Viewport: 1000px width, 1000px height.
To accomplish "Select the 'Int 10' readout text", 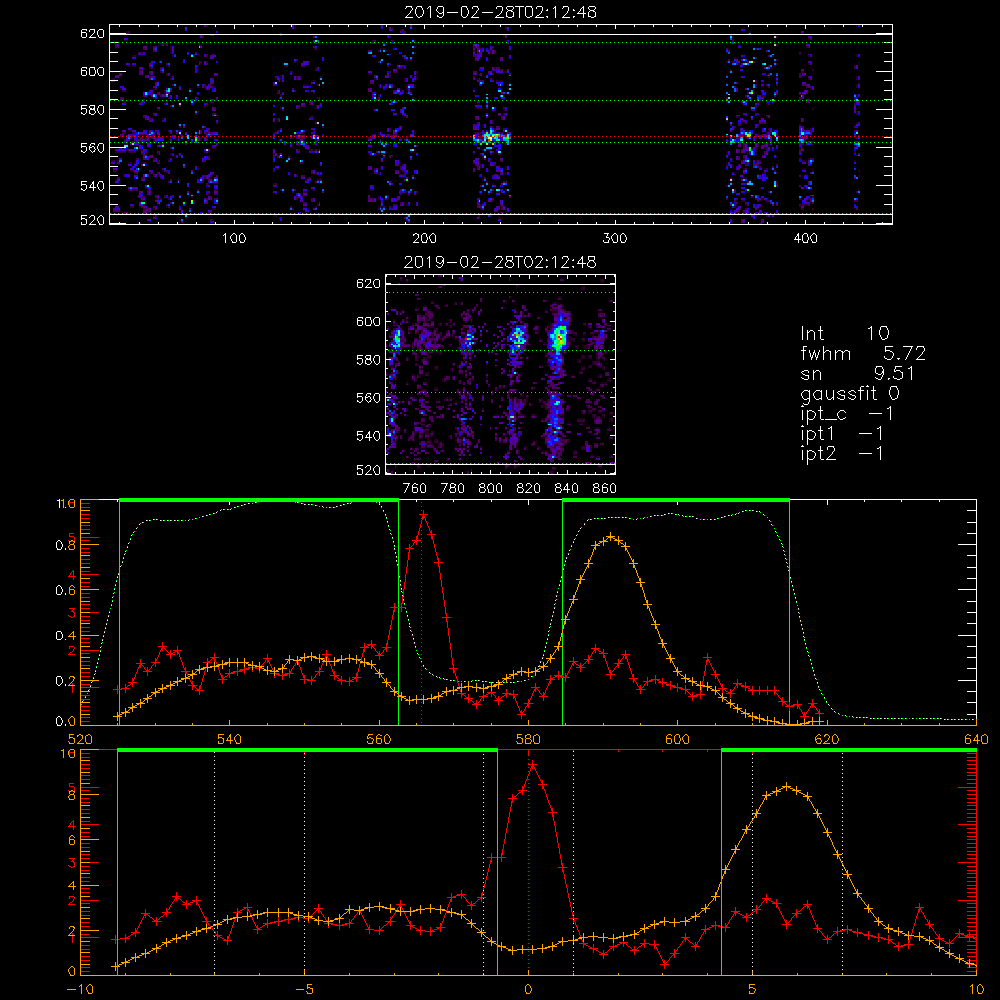I will (845, 334).
